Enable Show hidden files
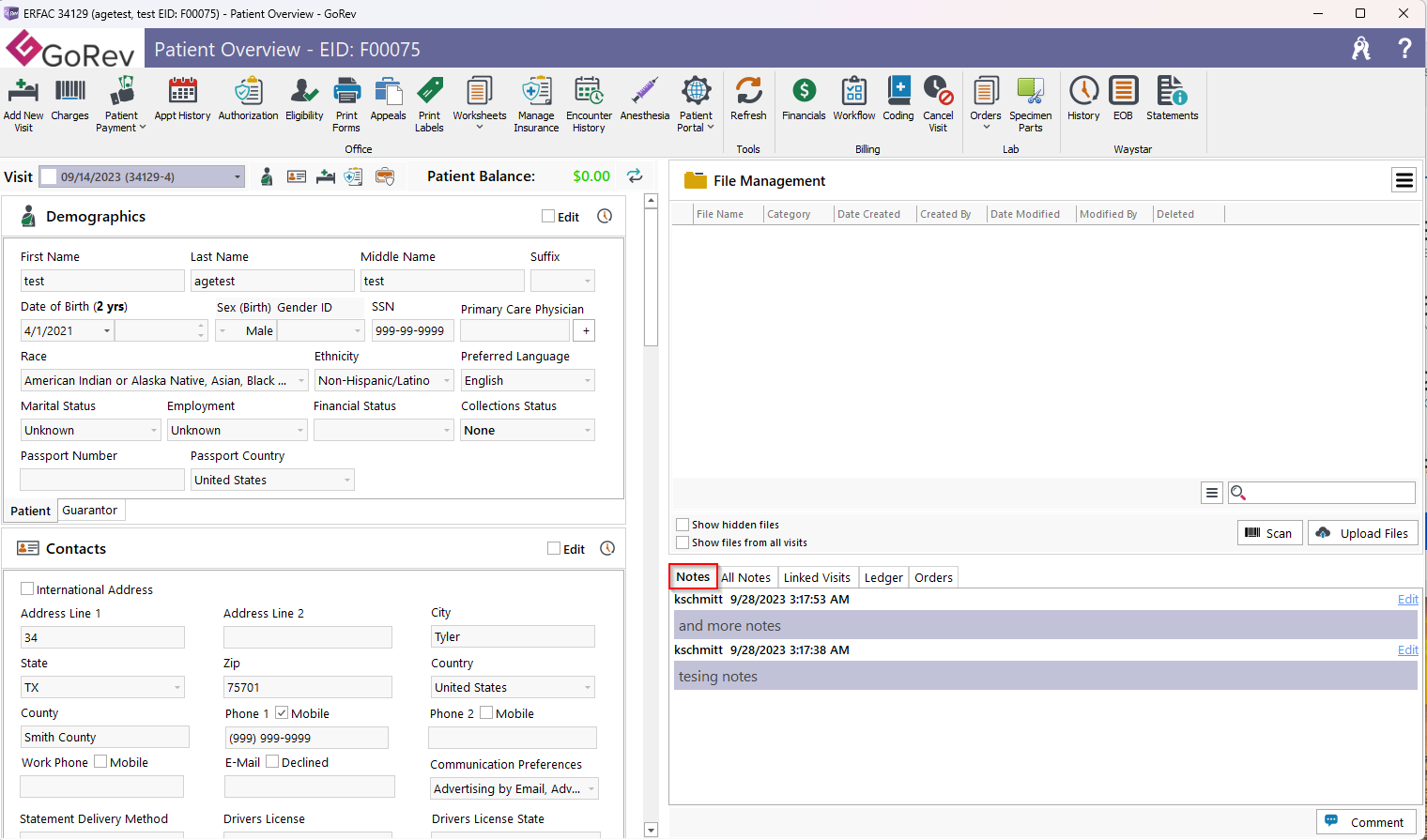Viewport: 1427px width, 840px height. pyautogui.click(x=683, y=525)
